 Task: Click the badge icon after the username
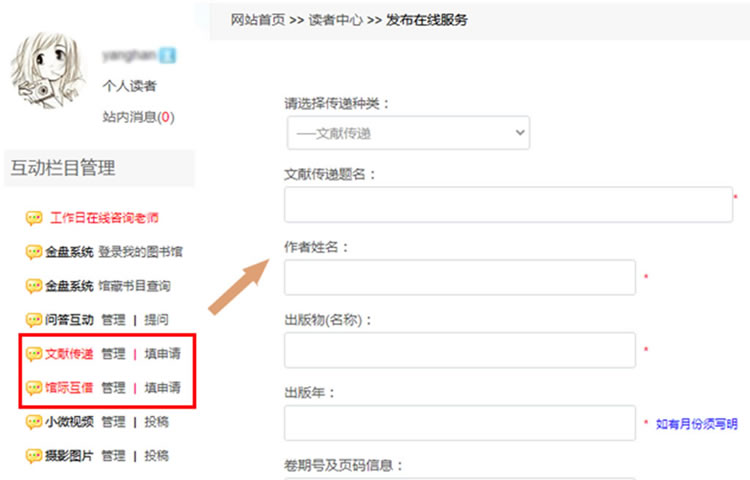tap(169, 54)
